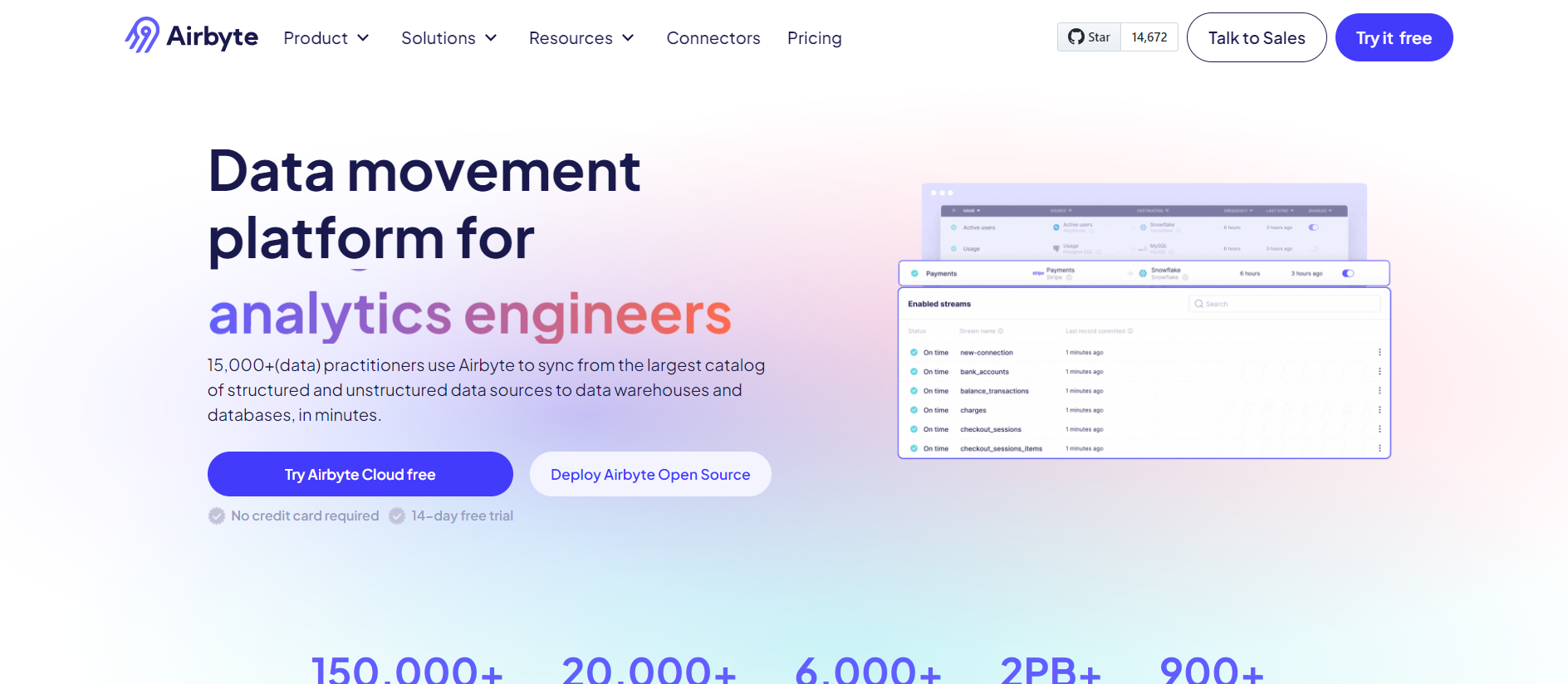This screenshot has height=684, width=1568.
Task: Click the Enabled streams heading
Action: point(939,304)
